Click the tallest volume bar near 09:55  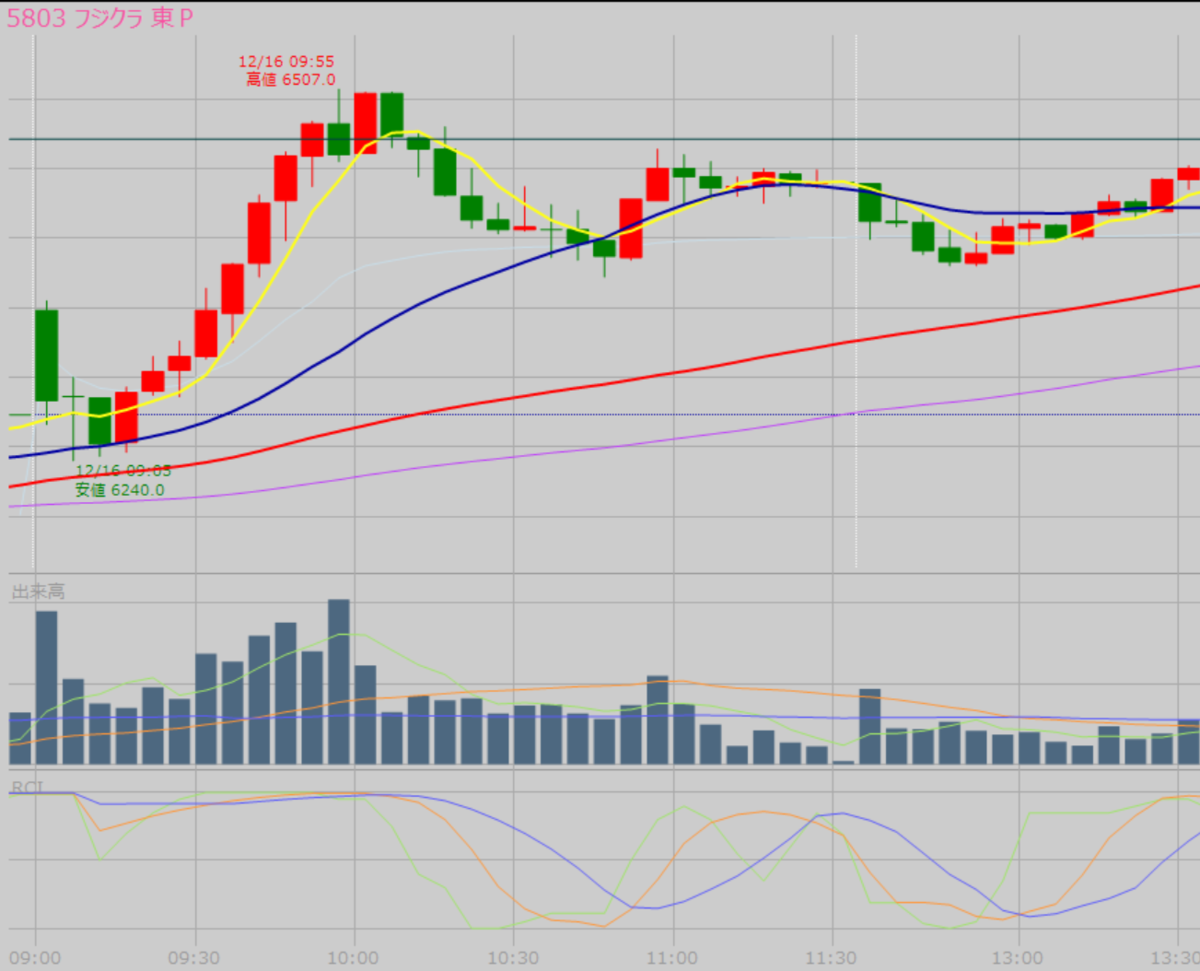tap(339, 682)
